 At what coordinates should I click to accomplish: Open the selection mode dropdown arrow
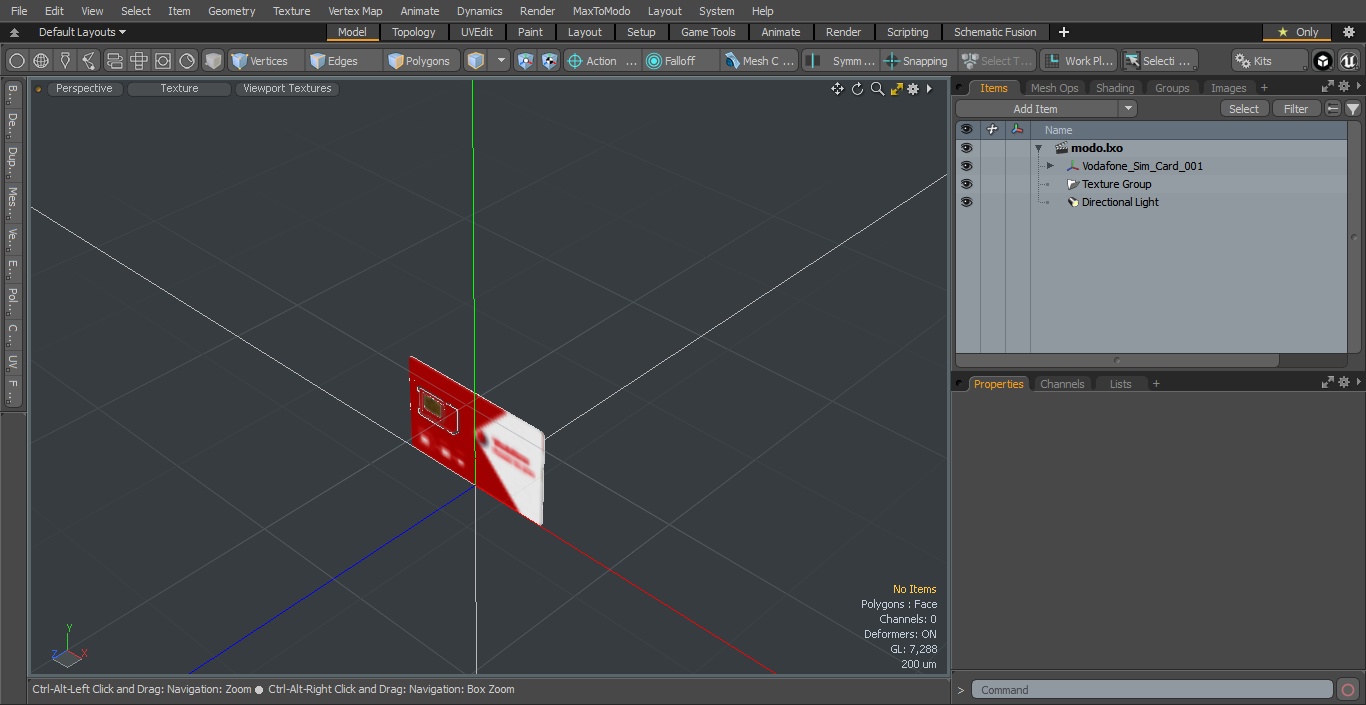click(x=502, y=61)
